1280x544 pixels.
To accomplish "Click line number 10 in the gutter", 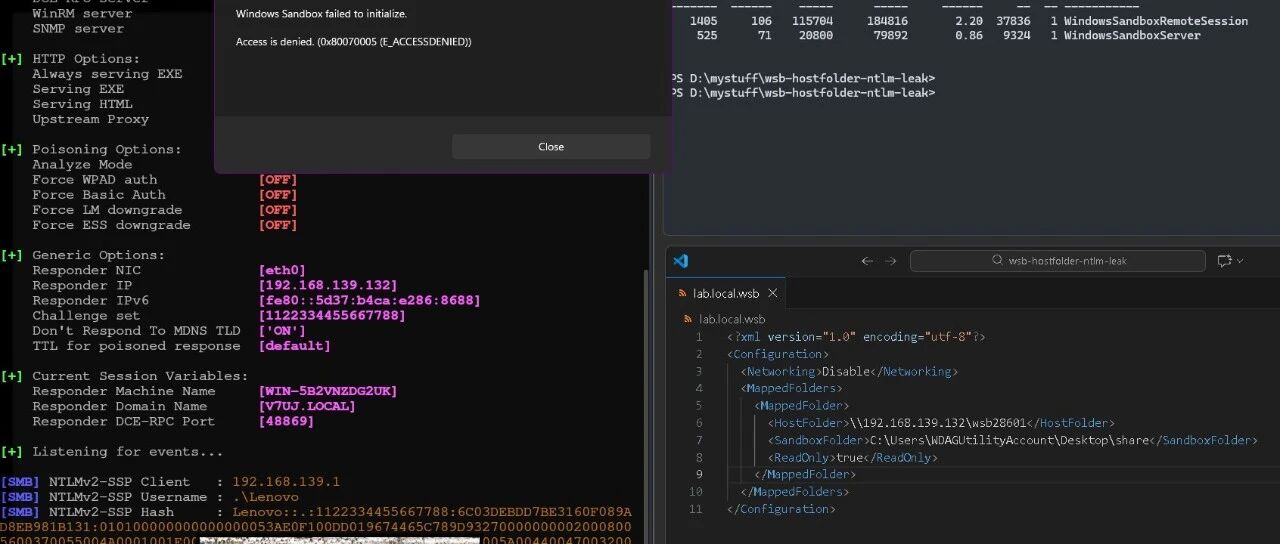I will [x=696, y=491].
